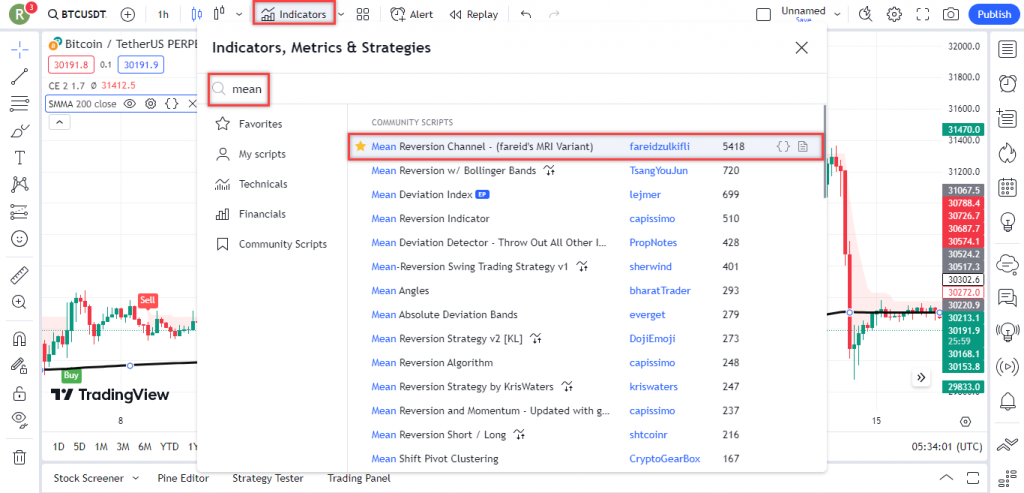Open author CryptoGearBox profile
The width and height of the screenshot is (1024, 493).
click(664, 459)
